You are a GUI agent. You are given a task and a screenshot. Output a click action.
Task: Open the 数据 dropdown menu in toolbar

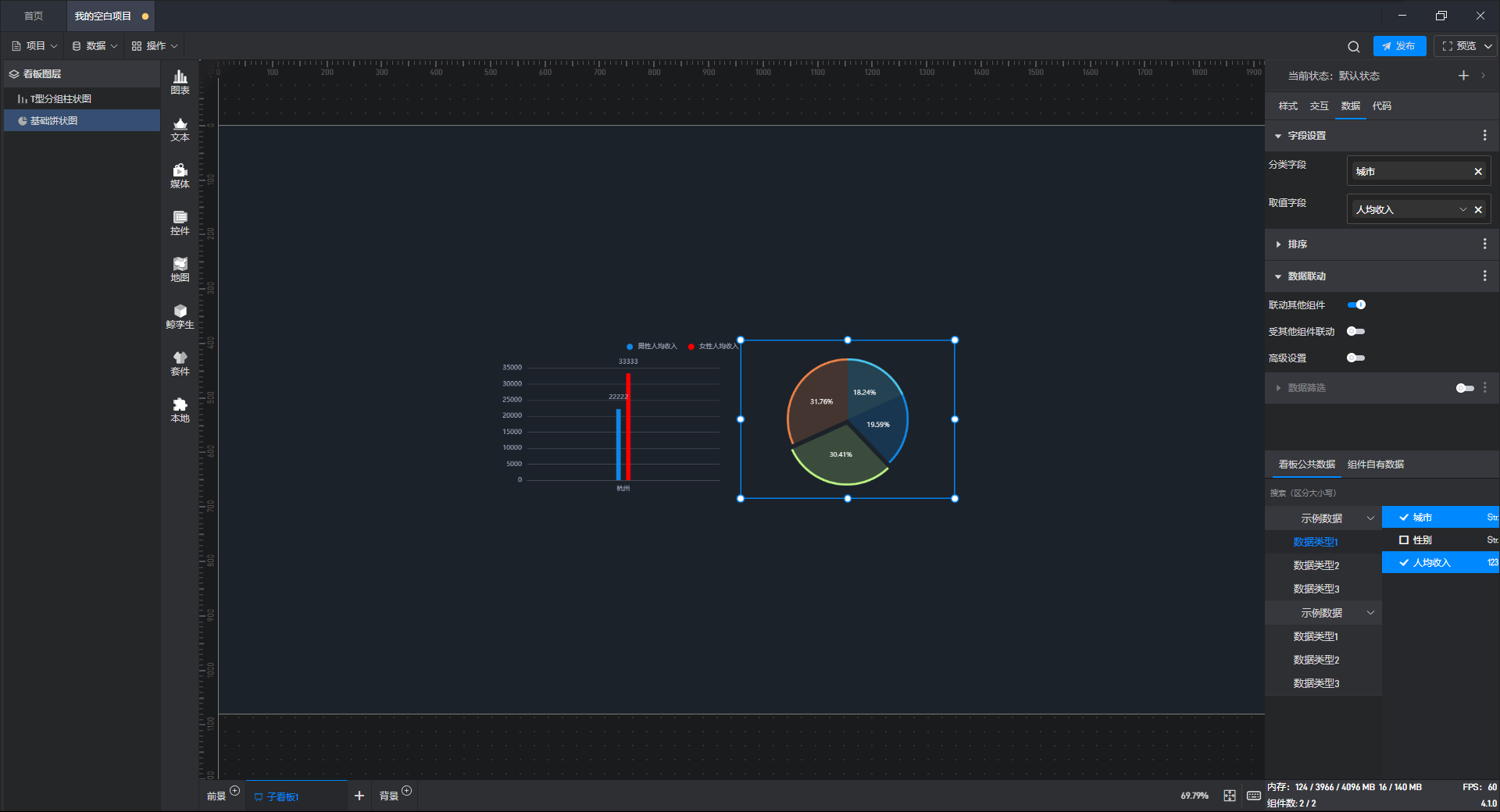(95, 46)
